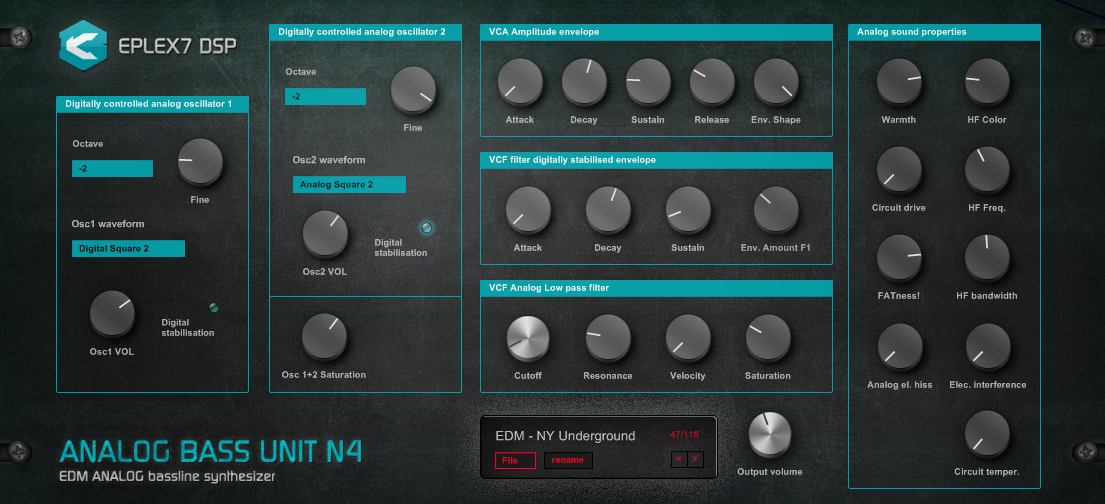Viewport: 1105px width, 504px height.
Task: Click the Env. Amount F1 knob
Action: tap(777, 209)
